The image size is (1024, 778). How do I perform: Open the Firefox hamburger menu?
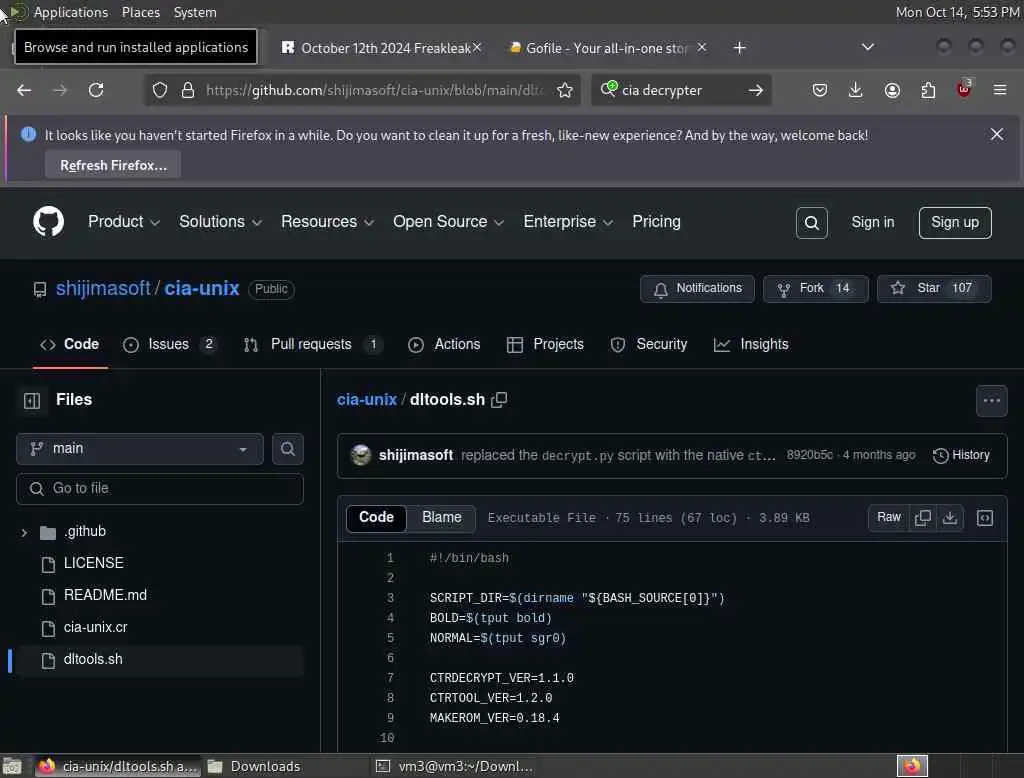tap(1000, 90)
